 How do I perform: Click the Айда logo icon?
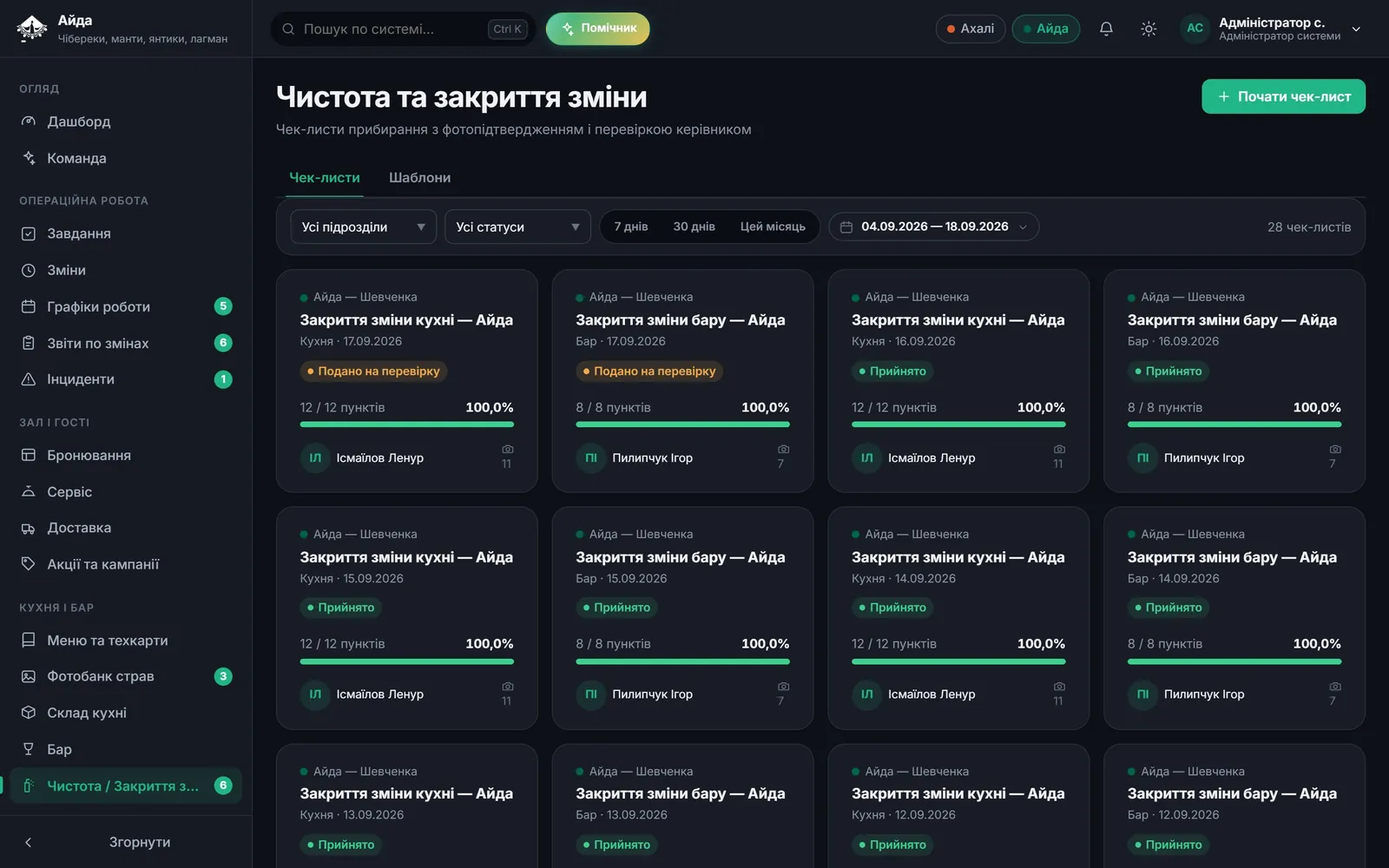pyautogui.click(x=32, y=29)
